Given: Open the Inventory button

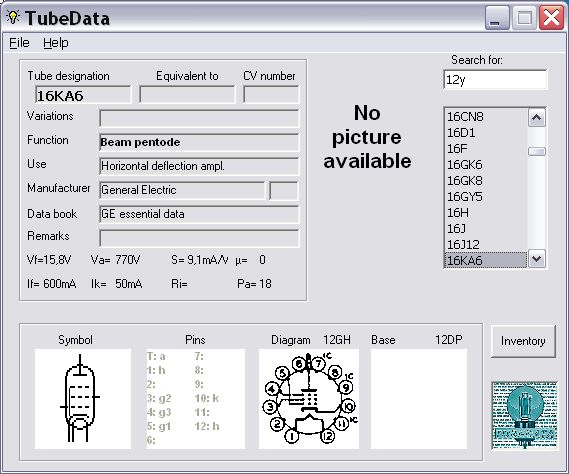Looking at the screenshot, I should 523,341.
